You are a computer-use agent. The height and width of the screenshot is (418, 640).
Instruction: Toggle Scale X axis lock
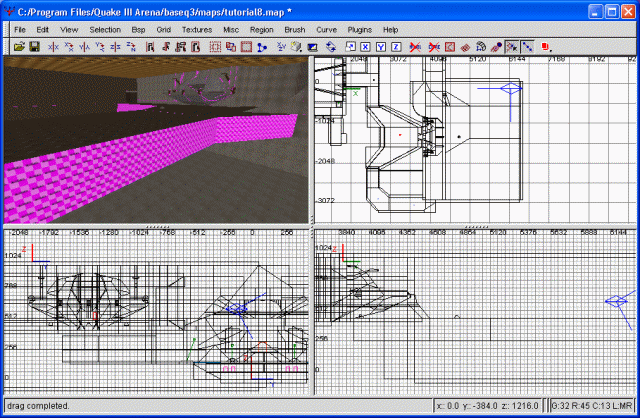(x=365, y=47)
